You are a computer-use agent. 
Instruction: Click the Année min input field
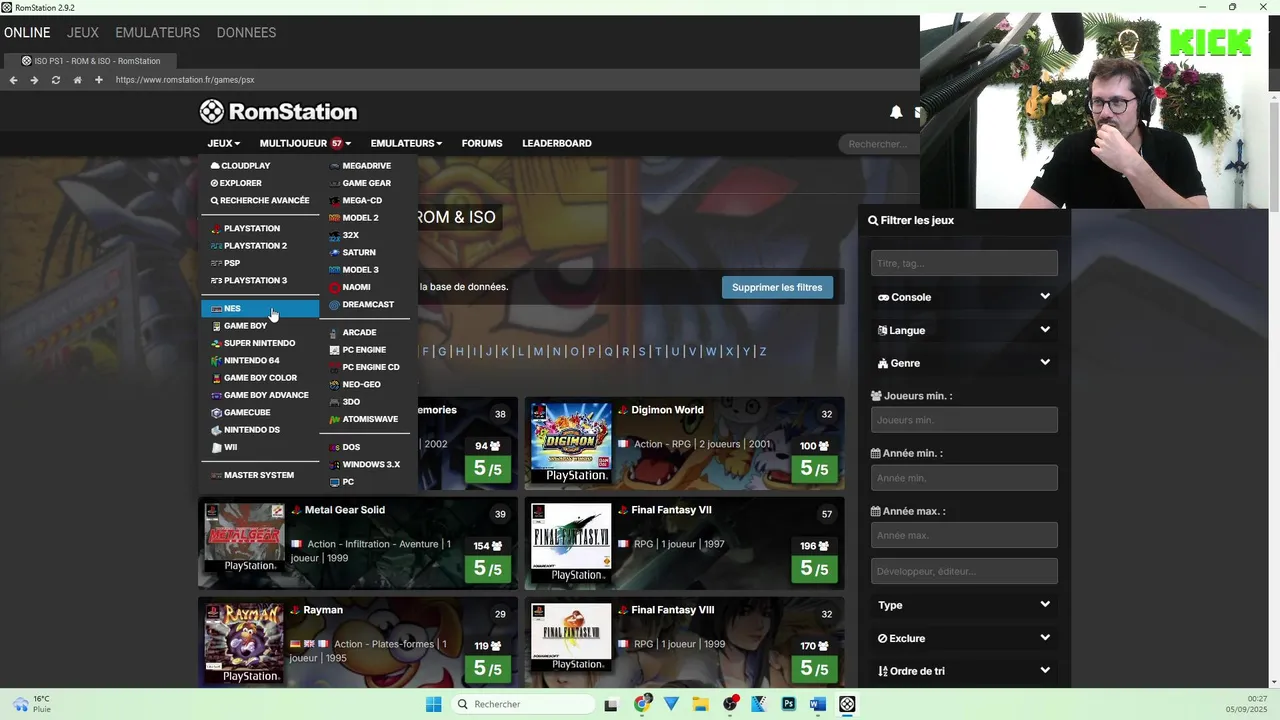point(964,478)
